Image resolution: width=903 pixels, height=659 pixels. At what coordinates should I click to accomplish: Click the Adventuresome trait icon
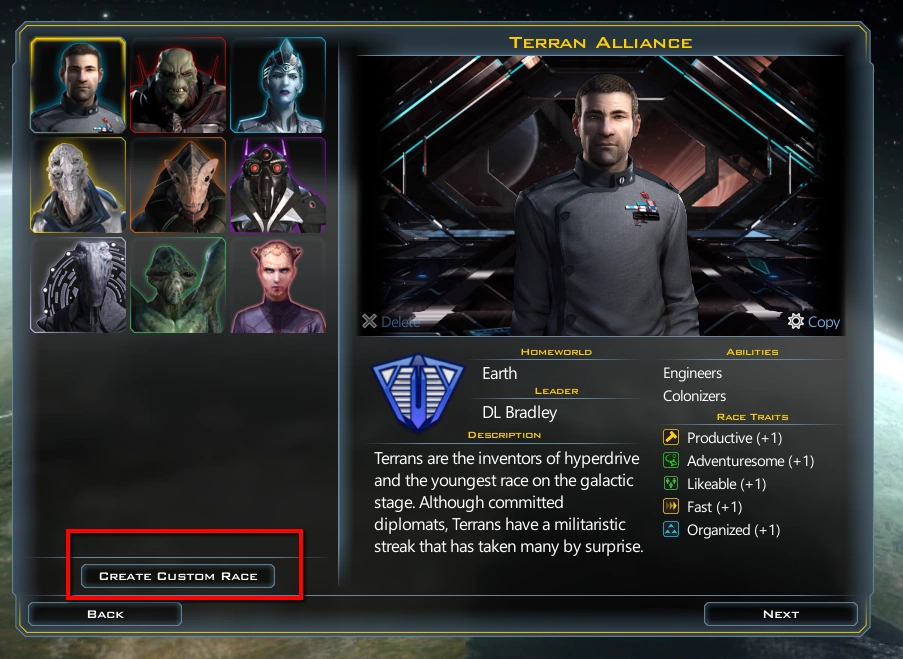pos(671,460)
